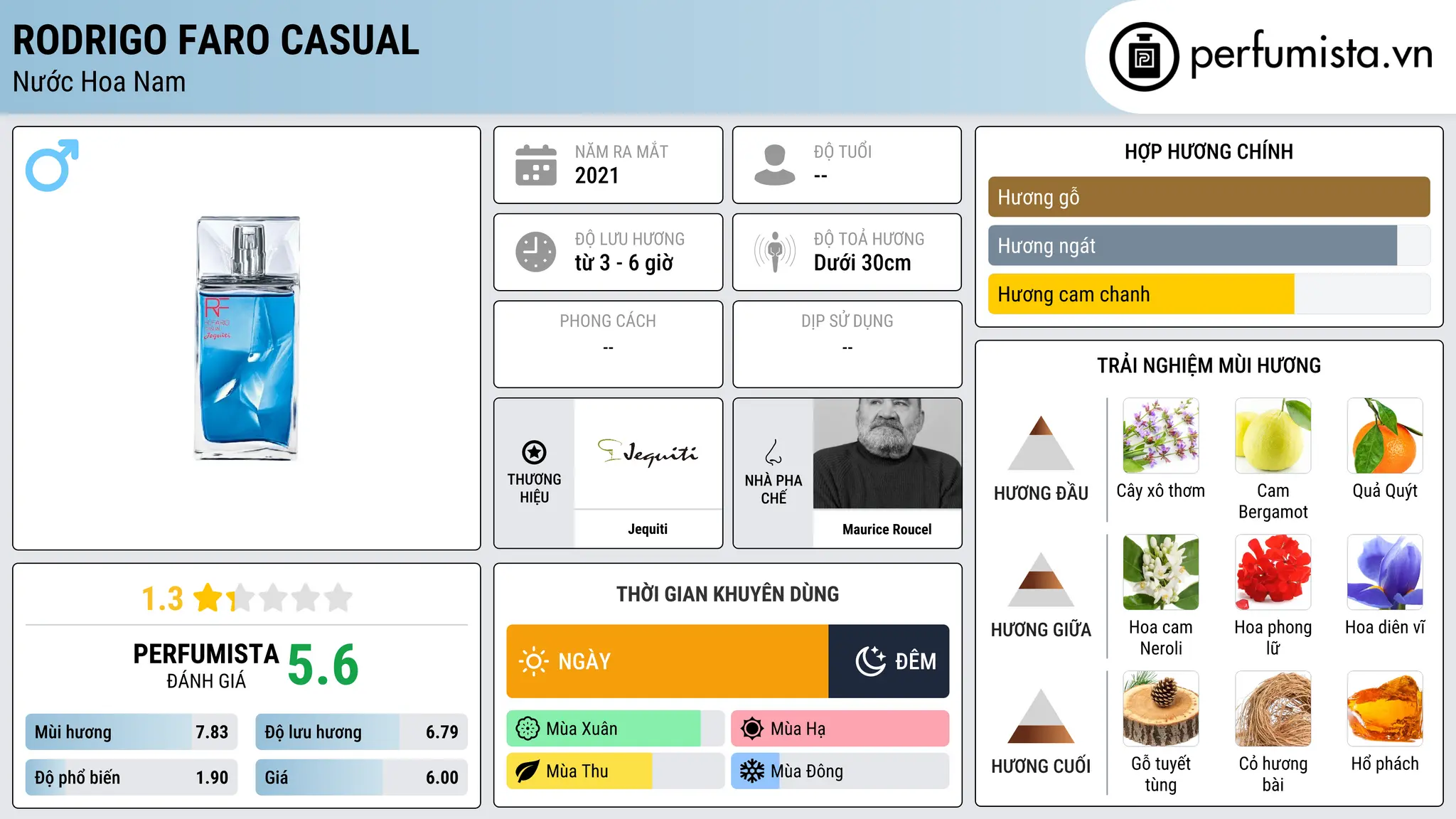Select the Hổ phách note image

(1385, 709)
